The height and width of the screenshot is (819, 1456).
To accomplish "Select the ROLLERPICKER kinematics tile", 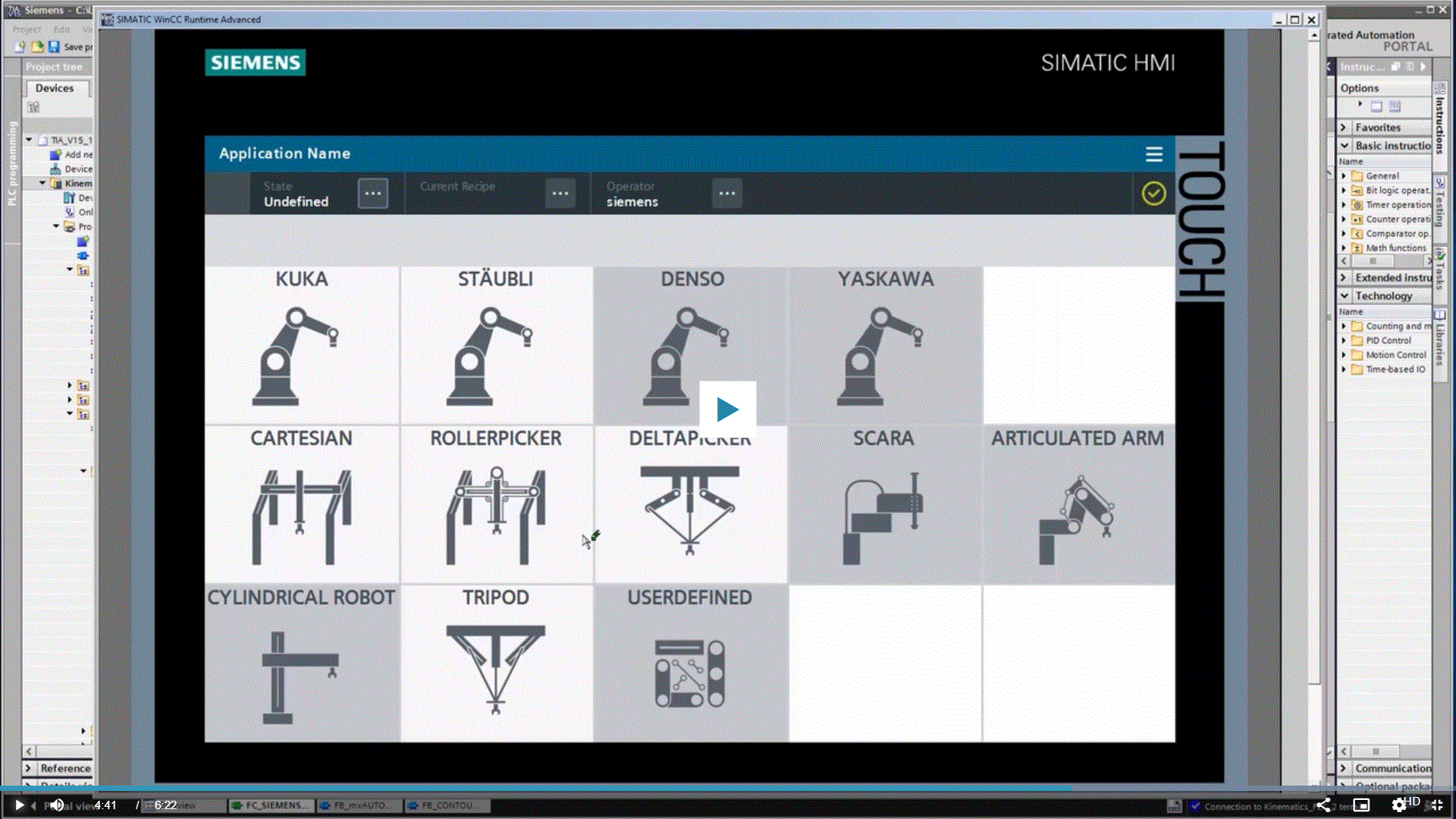I will [496, 504].
